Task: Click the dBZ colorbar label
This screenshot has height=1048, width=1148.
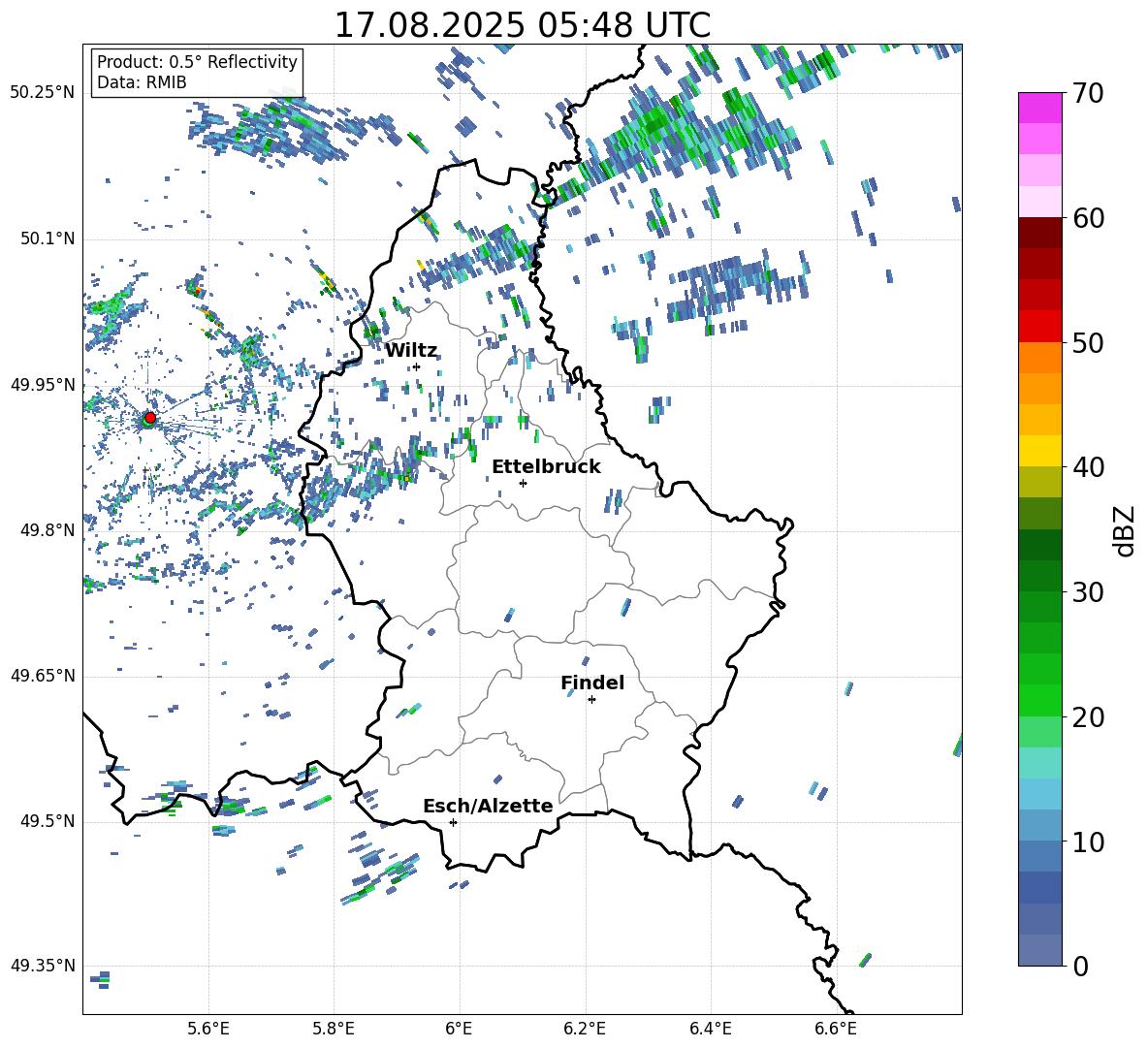Action: [1126, 530]
